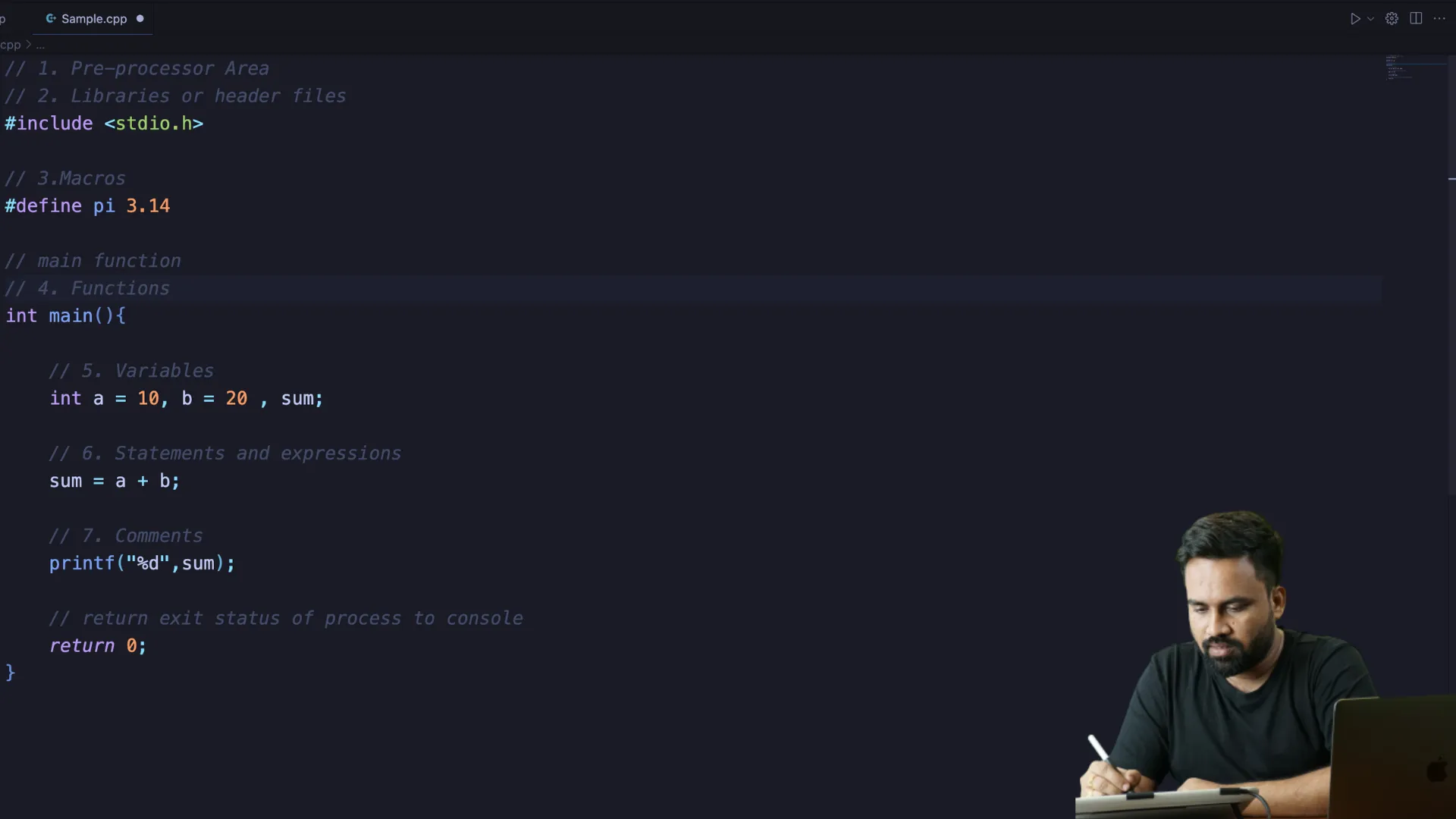Viewport: 1456px width, 819px height.
Task: Click the #define pi 3.14 line
Action: [x=87, y=206]
